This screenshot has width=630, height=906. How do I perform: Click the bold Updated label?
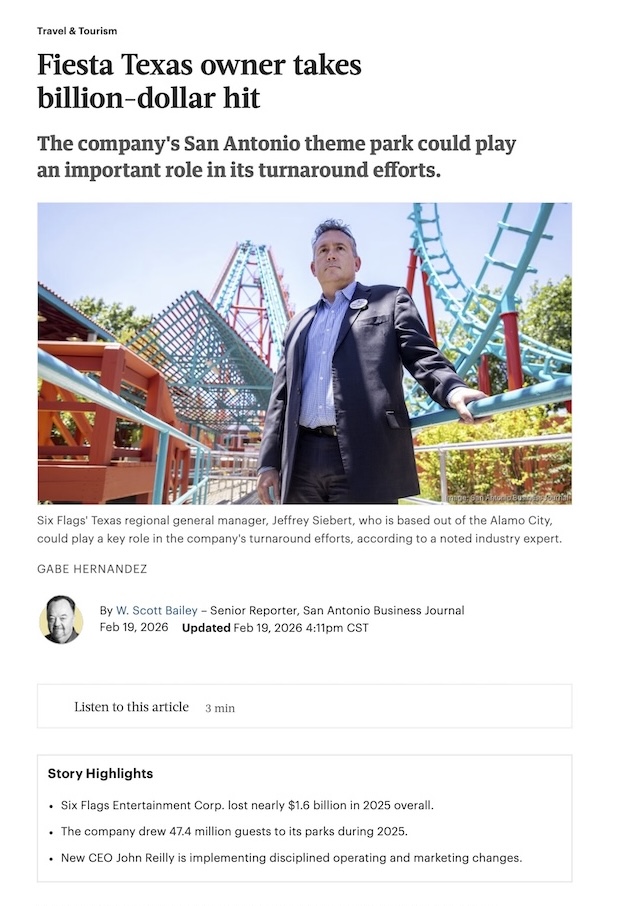[206, 628]
